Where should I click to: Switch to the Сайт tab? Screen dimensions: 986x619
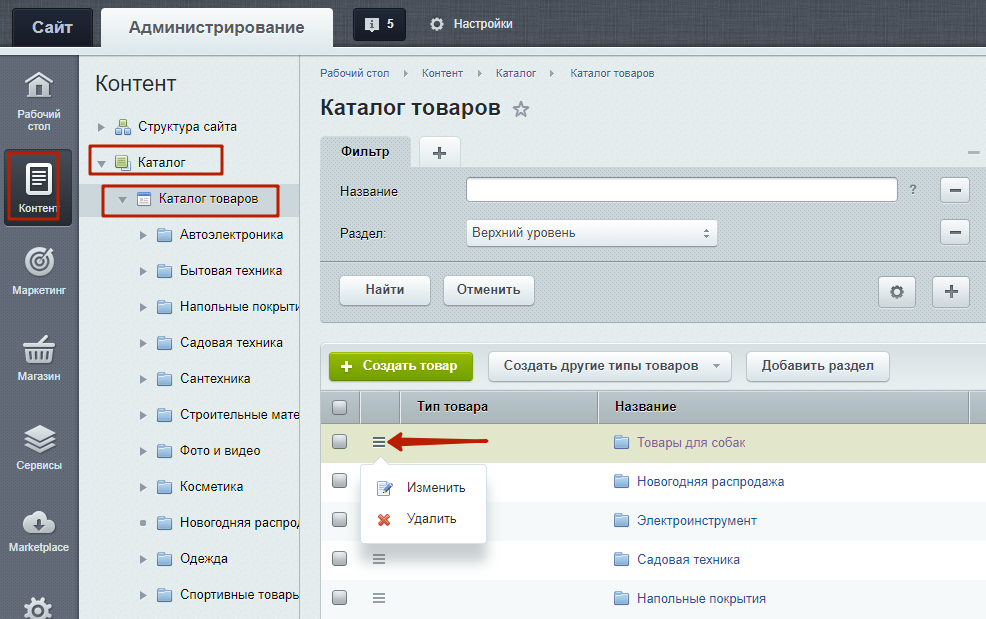coord(52,27)
